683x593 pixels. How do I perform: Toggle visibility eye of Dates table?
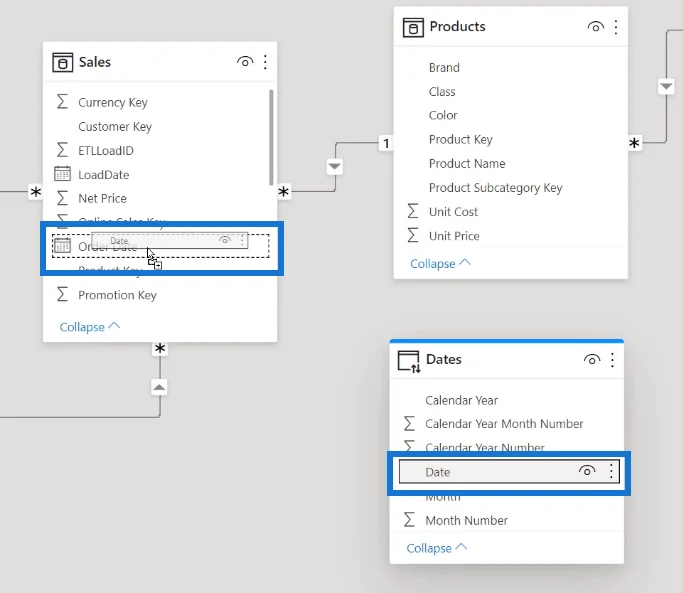(x=592, y=359)
